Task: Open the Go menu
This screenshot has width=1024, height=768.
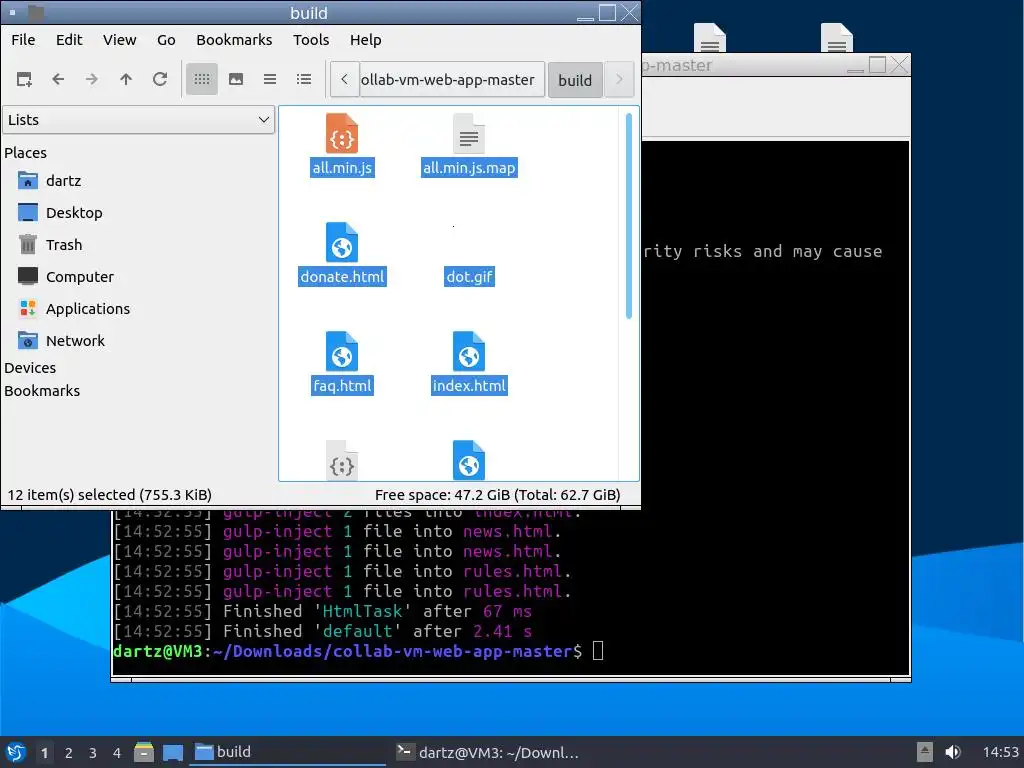Action: point(166,40)
